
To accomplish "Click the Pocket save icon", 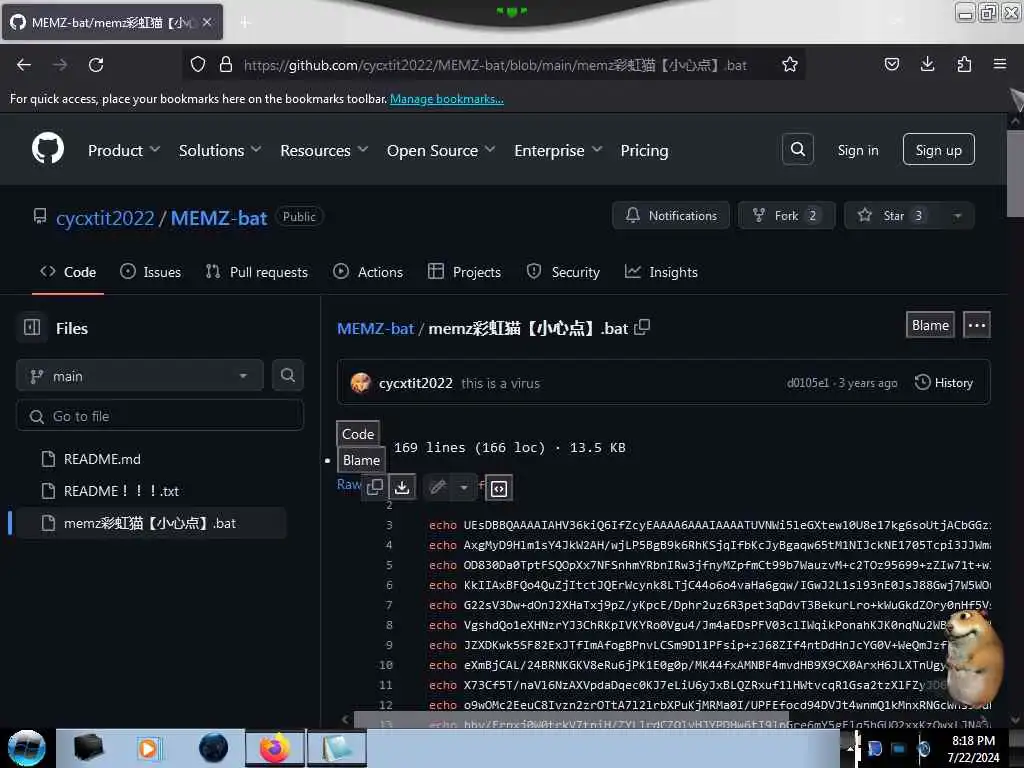I will click(x=891, y=64).
